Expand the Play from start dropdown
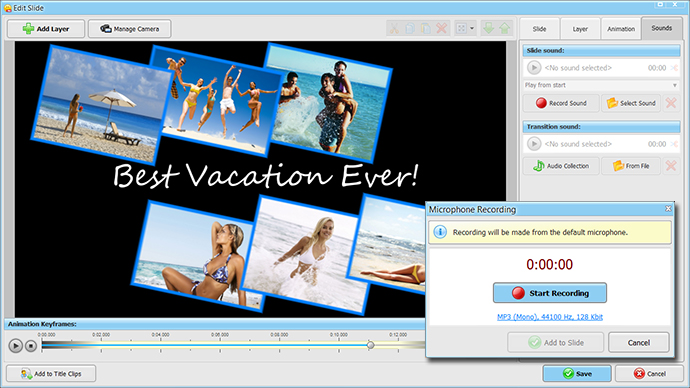This screenshot has width=690, height=388. (x=675, y=85)
